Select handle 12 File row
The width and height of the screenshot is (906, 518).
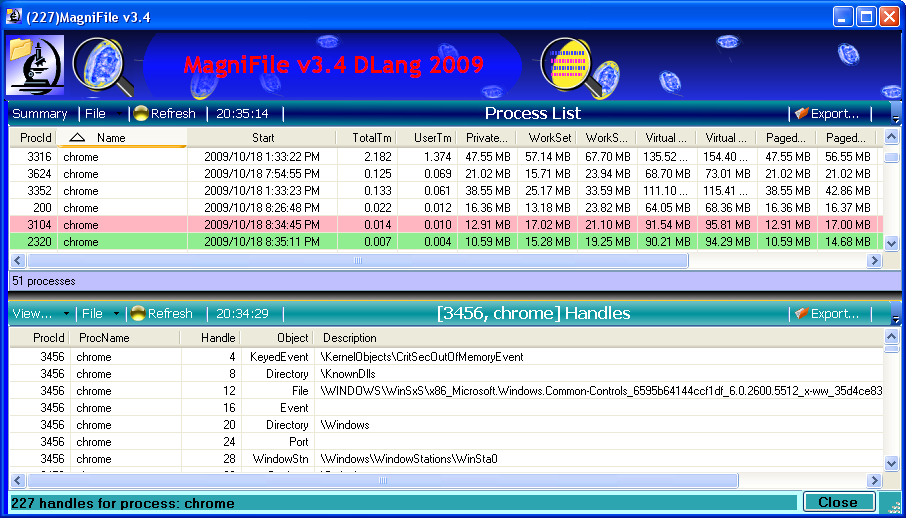pos(445,391)
